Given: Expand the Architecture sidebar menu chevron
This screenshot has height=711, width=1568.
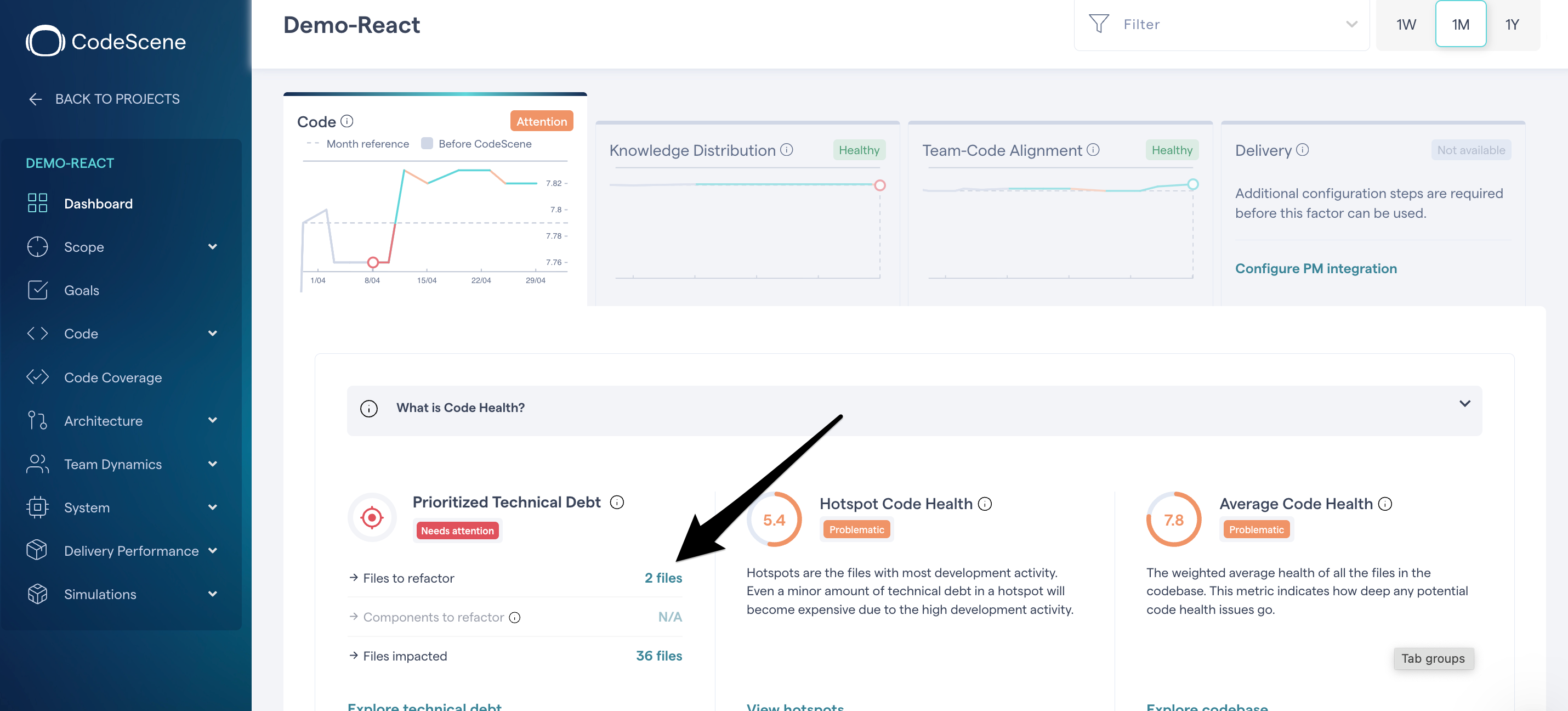Looking at the screenshot, I should pos(212,420).
